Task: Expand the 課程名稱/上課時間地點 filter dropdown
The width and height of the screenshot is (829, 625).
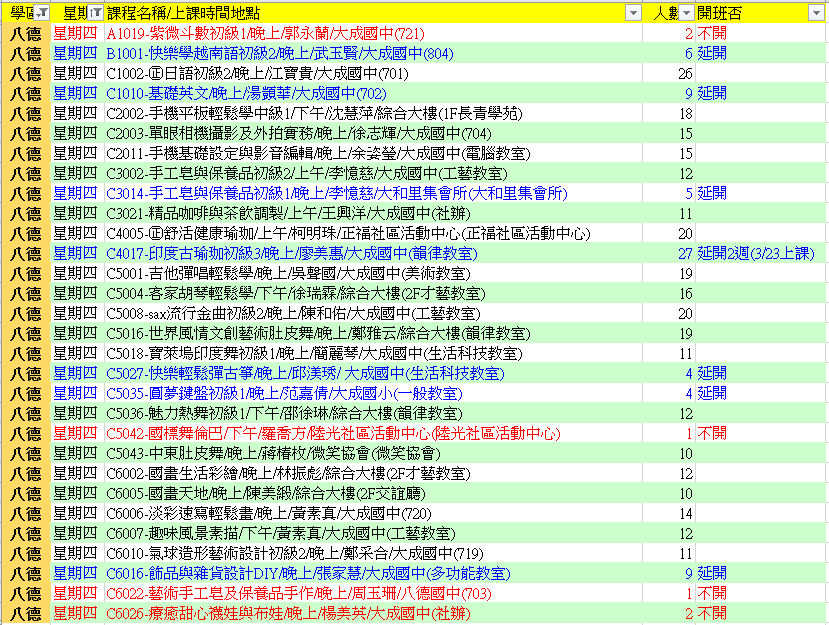Action: click(632, 13)
